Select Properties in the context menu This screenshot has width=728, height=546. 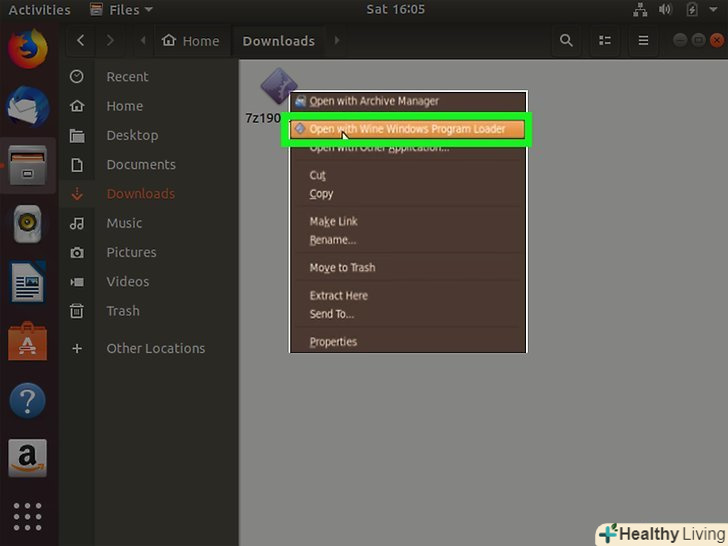[408, 342]
